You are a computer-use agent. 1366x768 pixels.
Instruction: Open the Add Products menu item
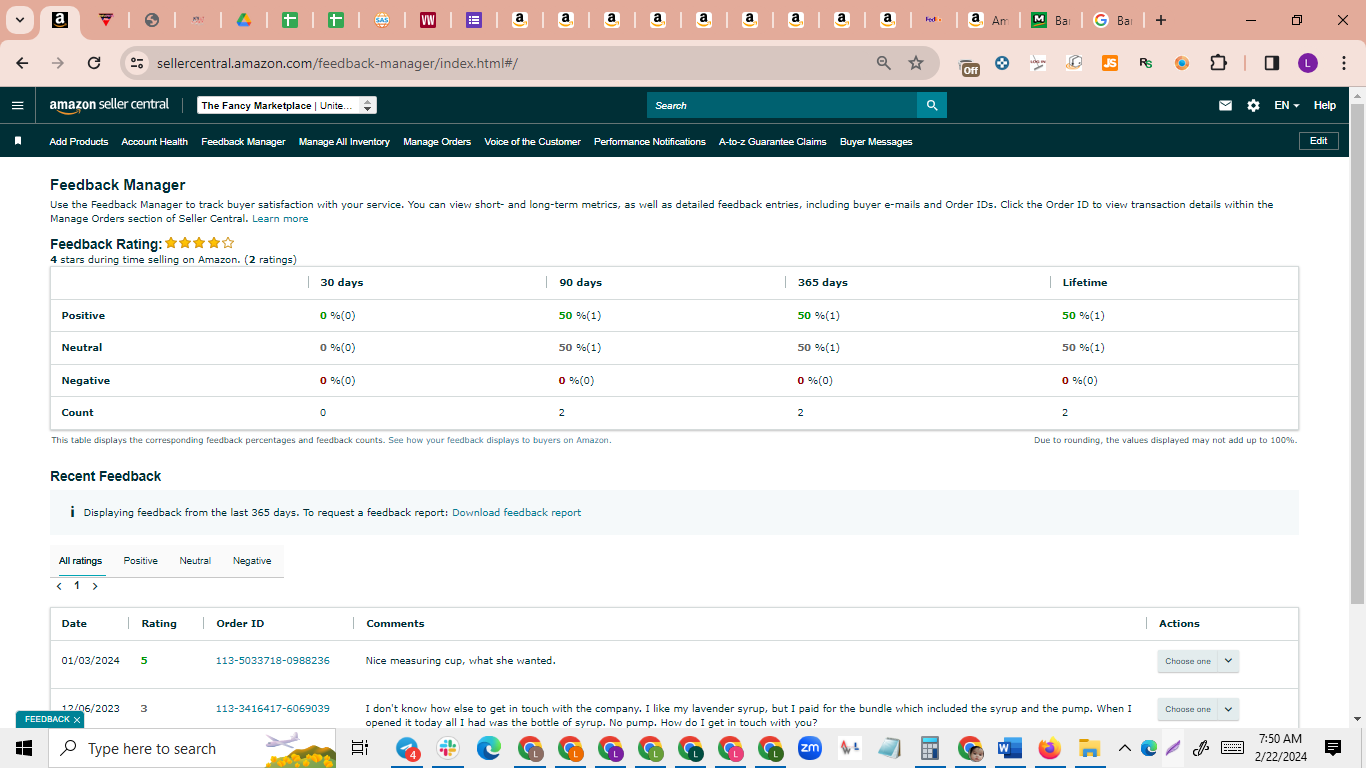click(x=79, y=141)
